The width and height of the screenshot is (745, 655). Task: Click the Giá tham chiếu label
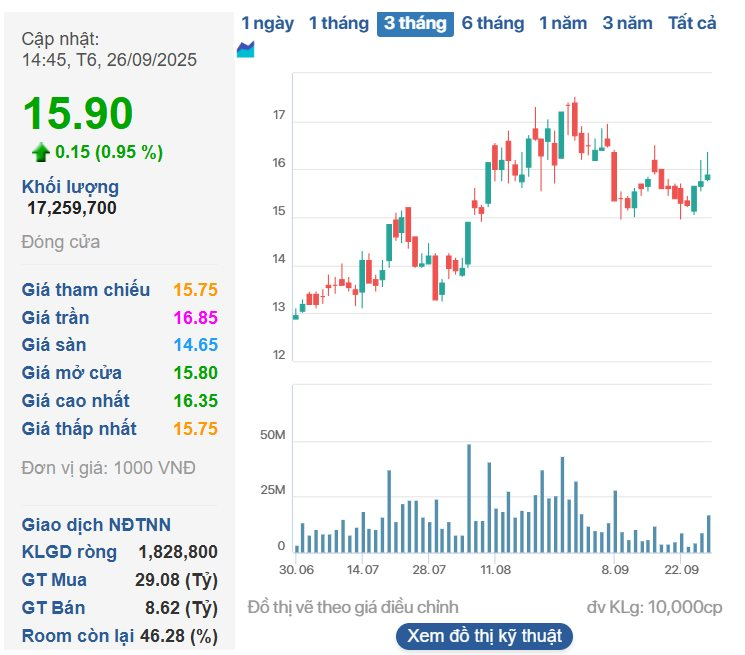click(86, 290)
